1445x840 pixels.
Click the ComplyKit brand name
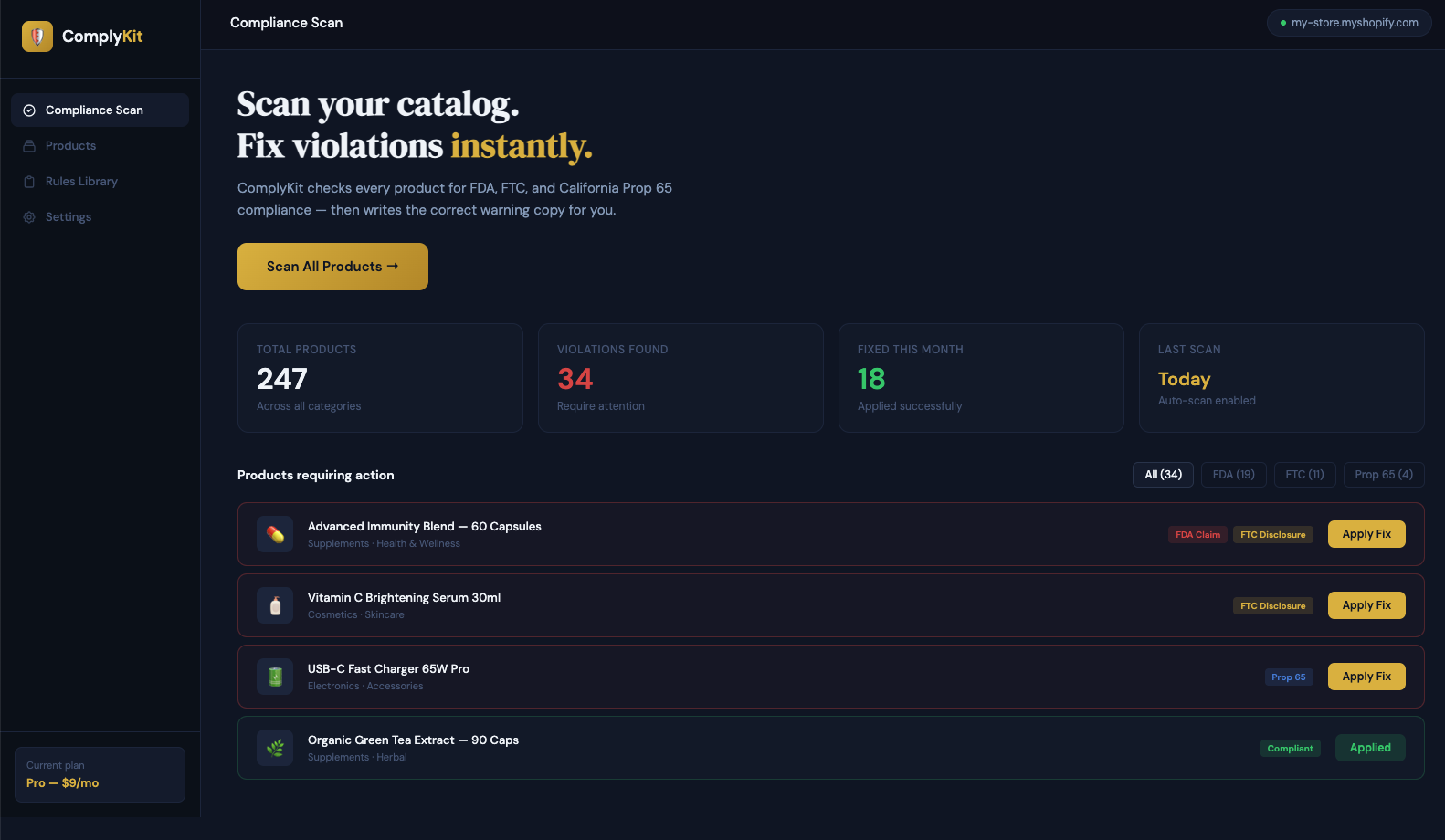102,37
